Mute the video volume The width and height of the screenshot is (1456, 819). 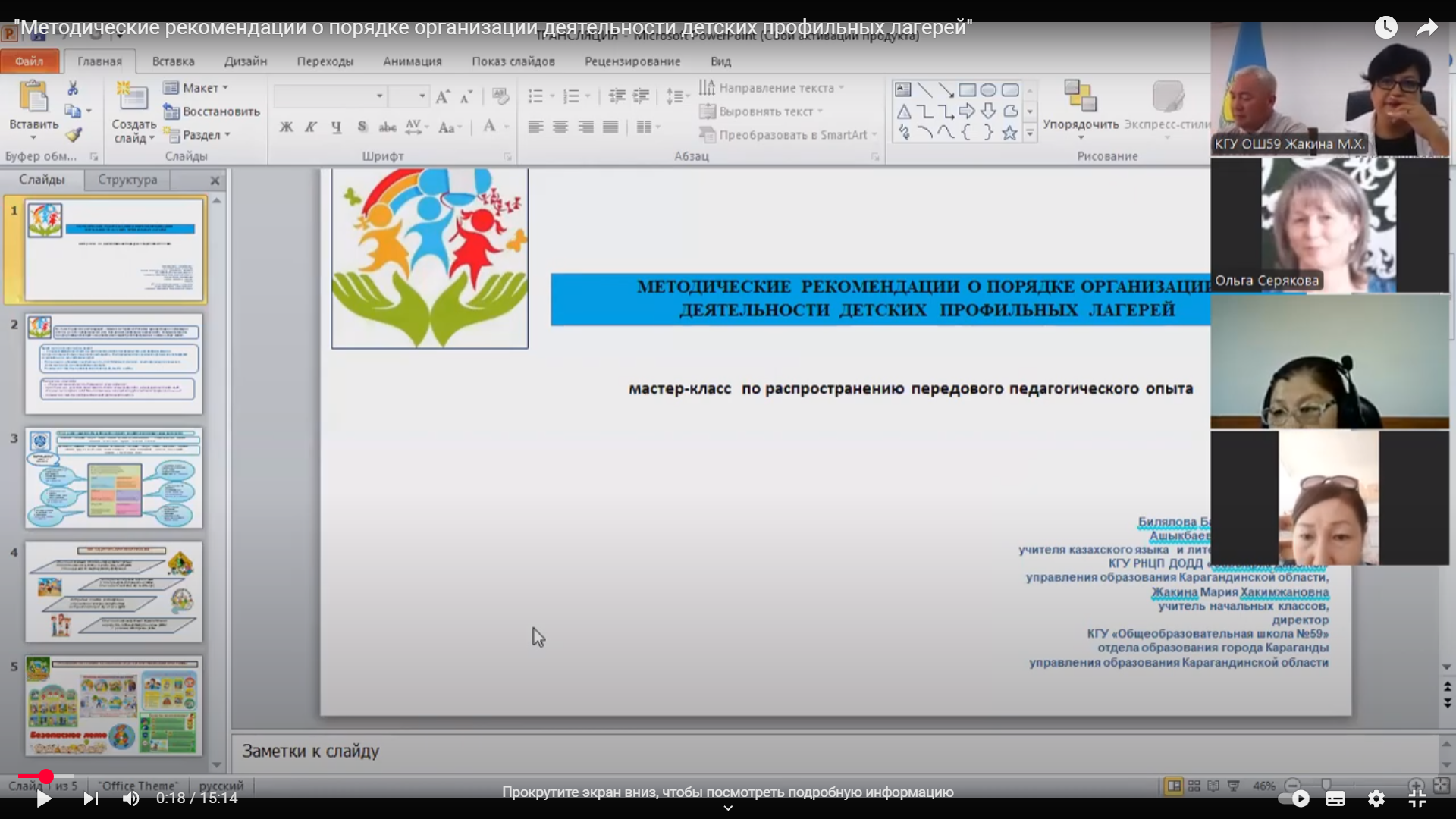(x=130, y=799)
